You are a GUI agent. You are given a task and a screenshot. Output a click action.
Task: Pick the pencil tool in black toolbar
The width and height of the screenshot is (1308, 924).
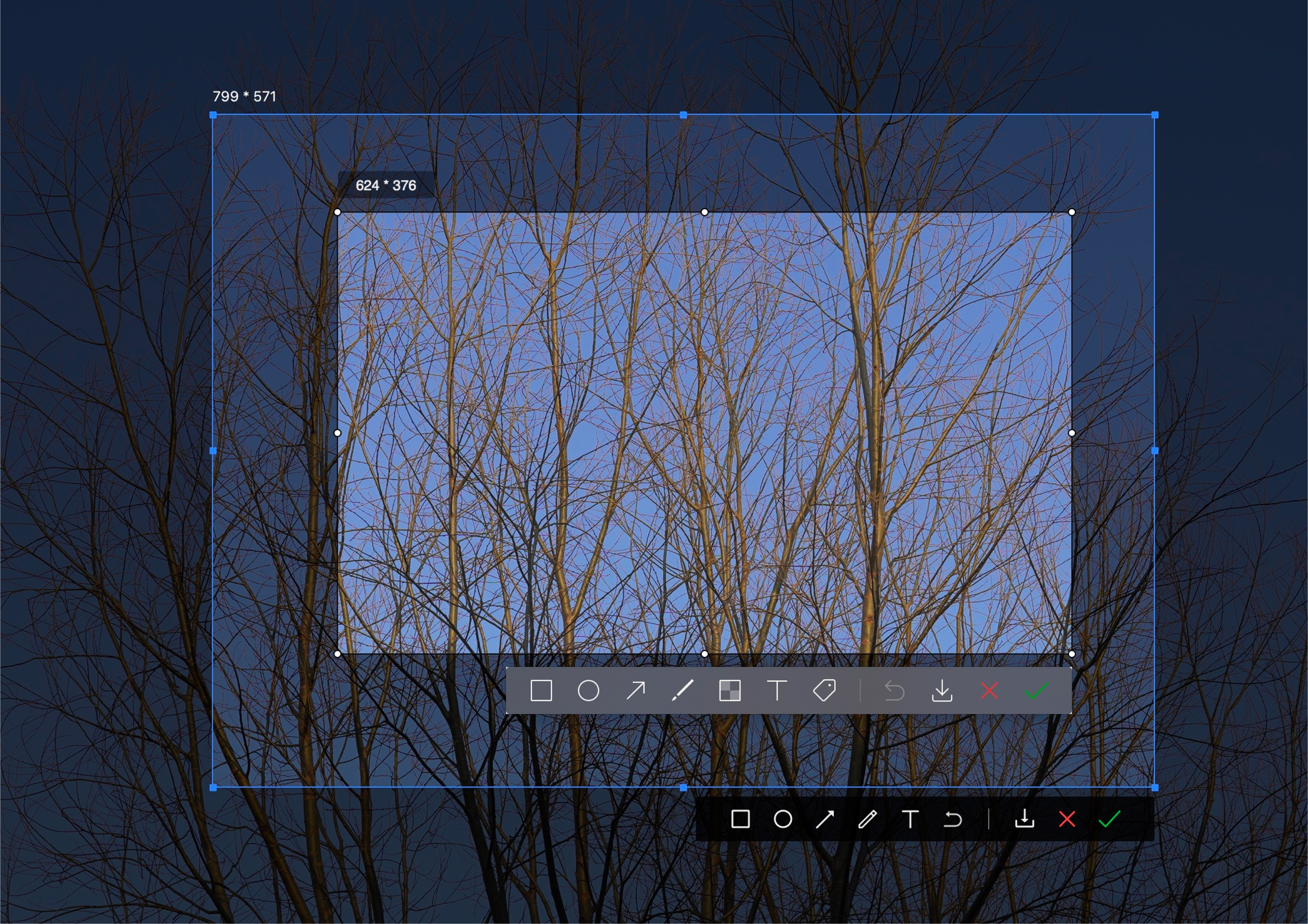pos(868,819)
